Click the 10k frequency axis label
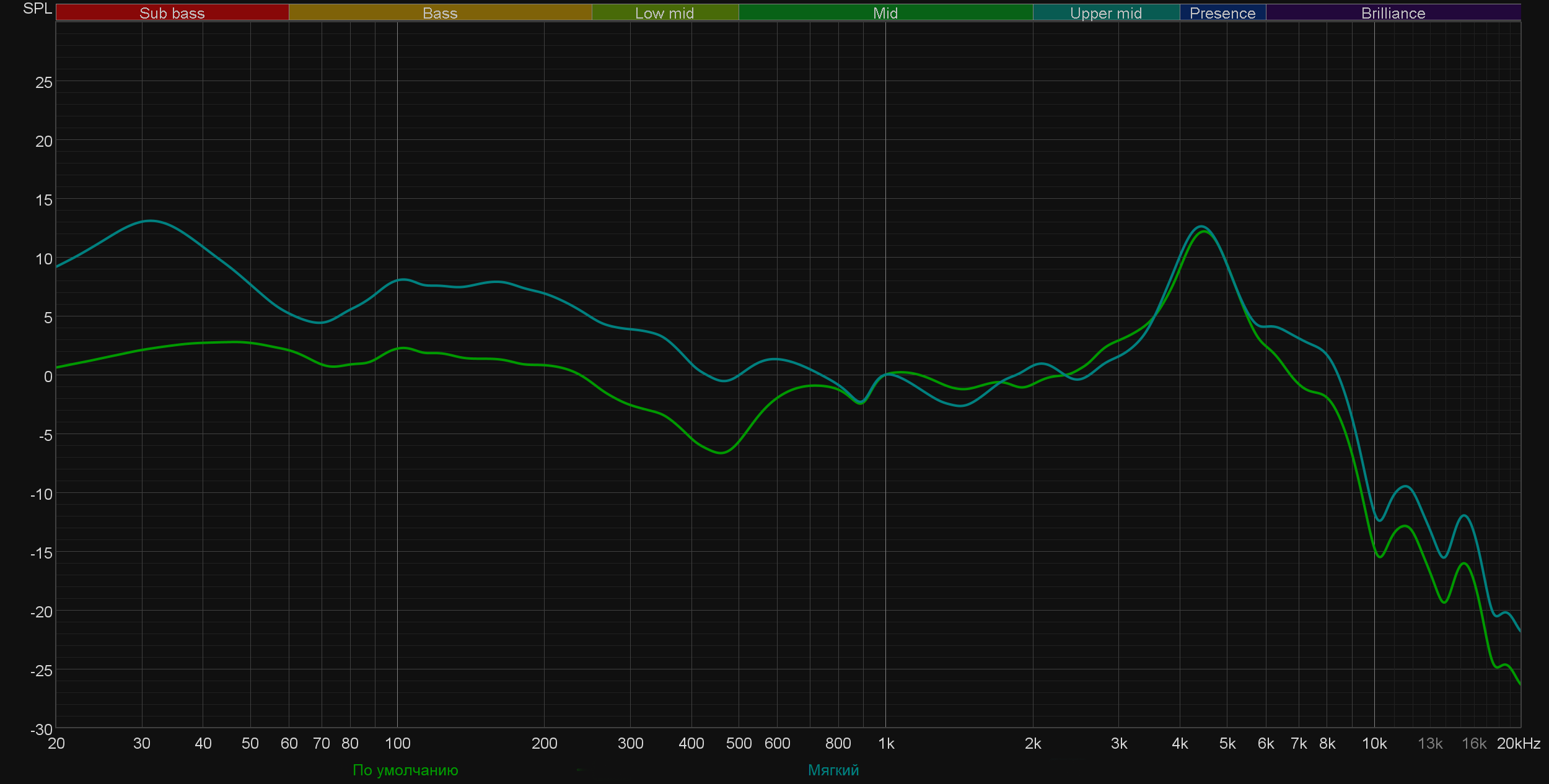1549x784 pixels. (x=1374, y=743)
